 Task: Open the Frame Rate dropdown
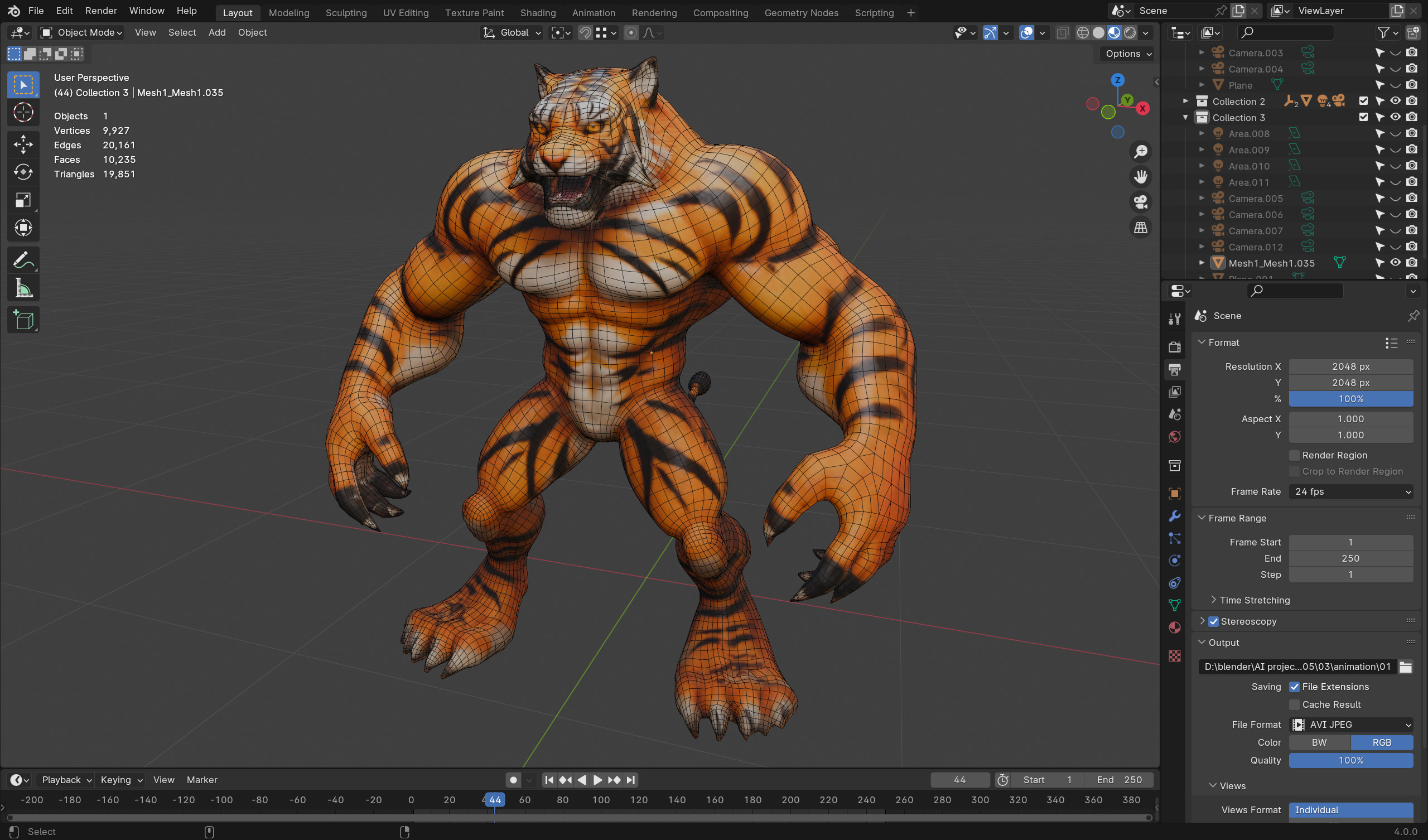click(1351, 492)
